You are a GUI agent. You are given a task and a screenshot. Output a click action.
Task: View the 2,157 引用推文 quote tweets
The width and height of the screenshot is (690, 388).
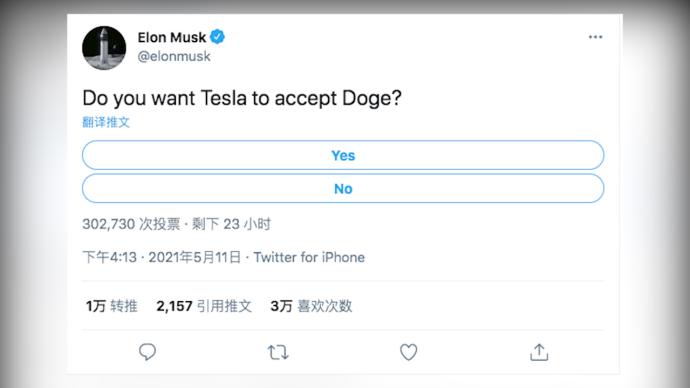pos(204,306)
